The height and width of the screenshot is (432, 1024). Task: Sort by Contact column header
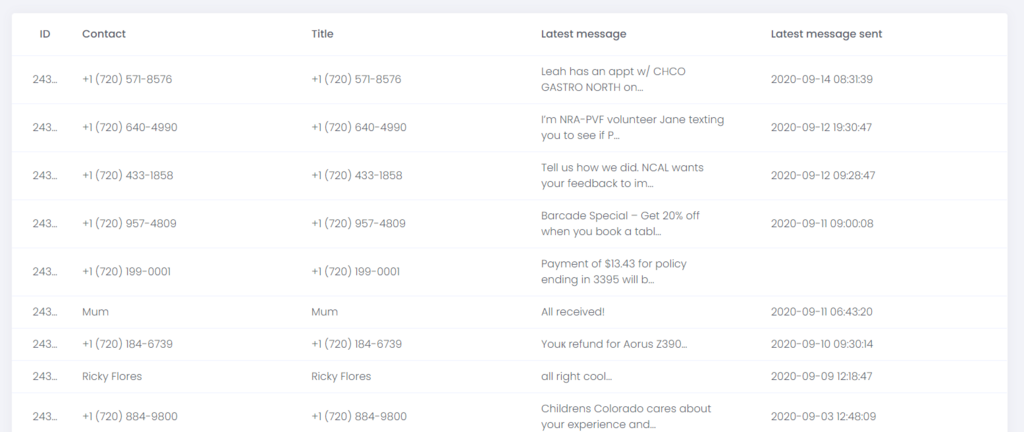click(104, 34)
